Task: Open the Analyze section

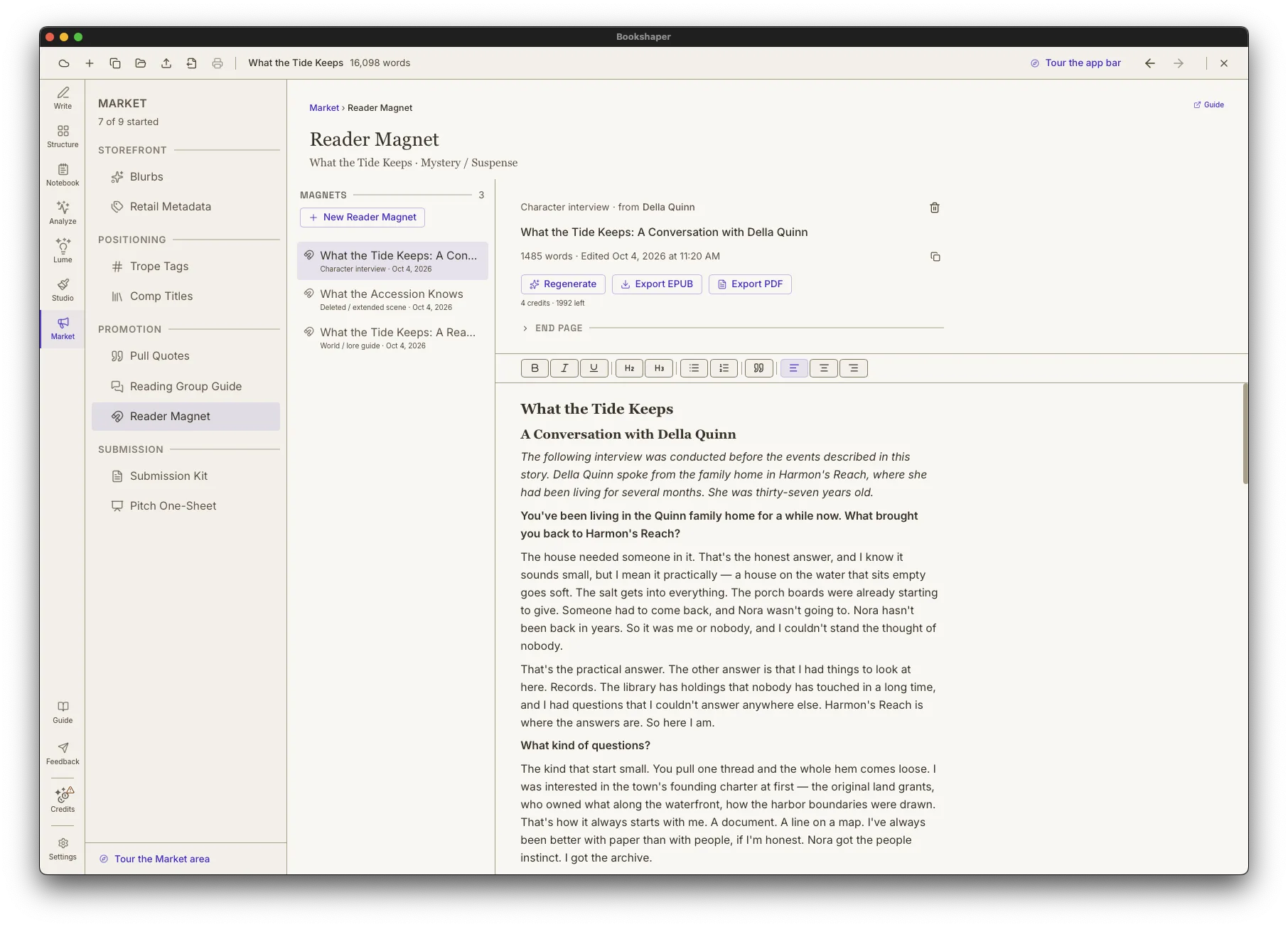Action: [63, 213]
